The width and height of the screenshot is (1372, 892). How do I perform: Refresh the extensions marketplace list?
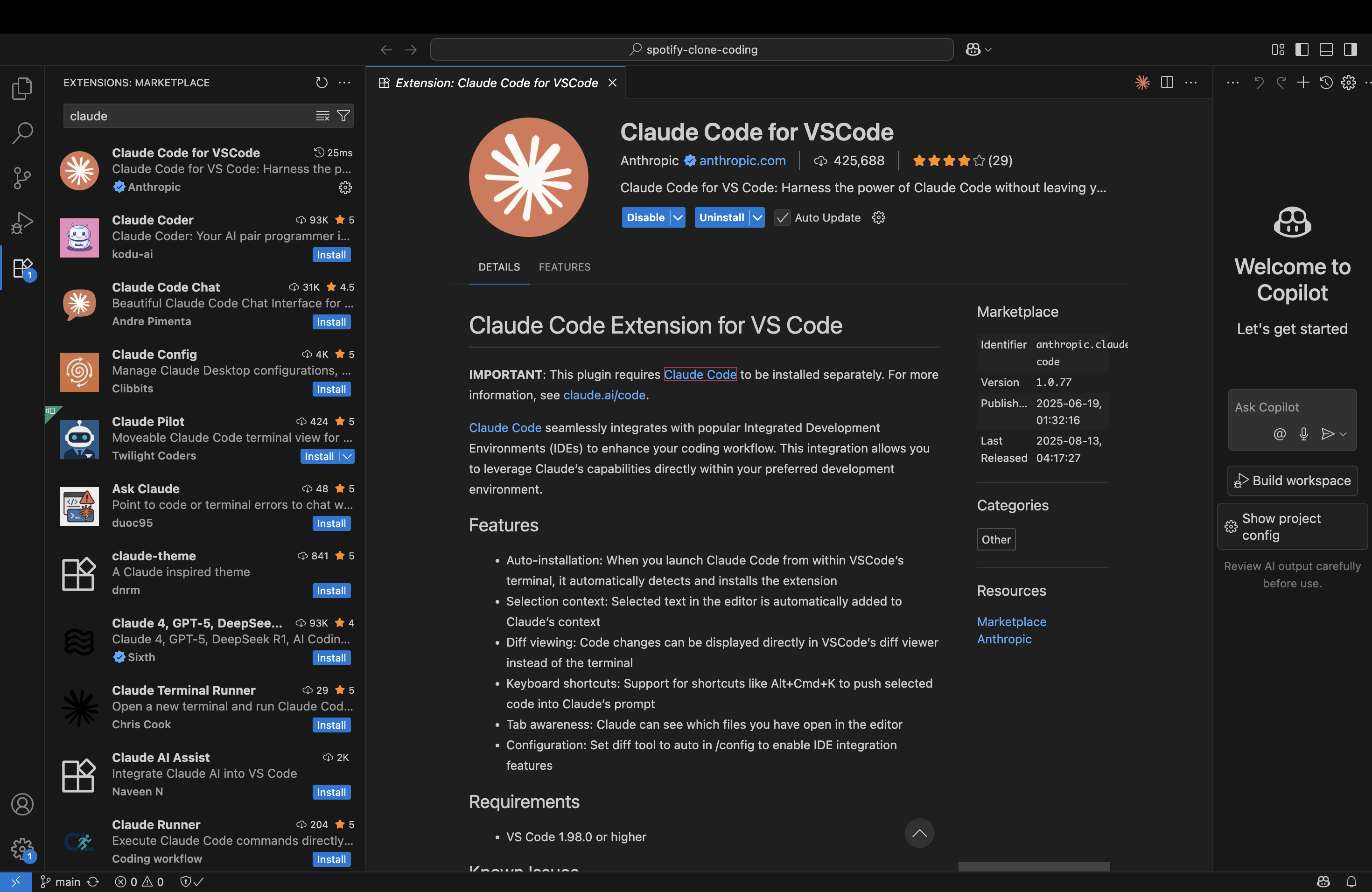[x=322, y=83]
